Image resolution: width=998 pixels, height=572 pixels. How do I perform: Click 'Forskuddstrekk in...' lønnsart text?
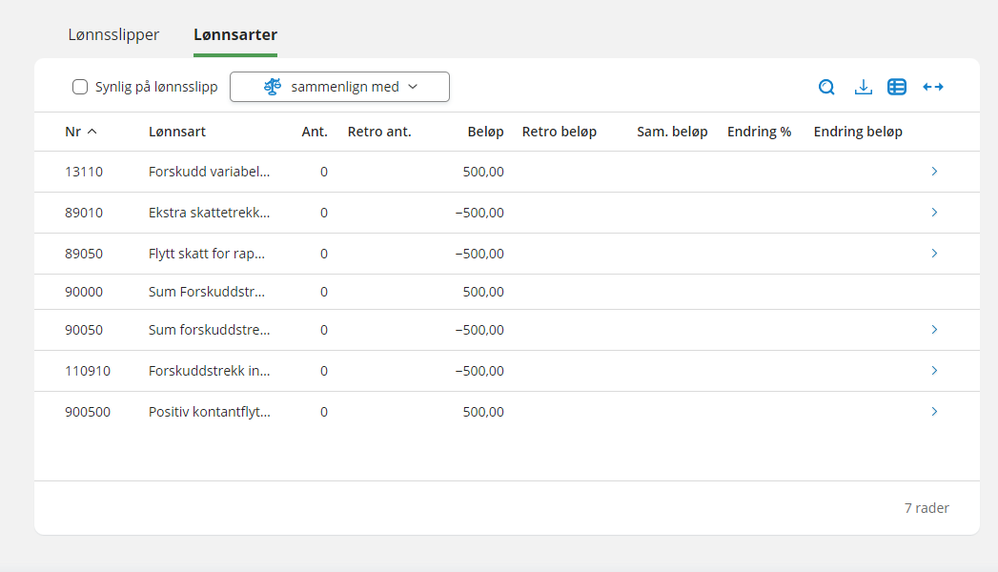[209, 371]
